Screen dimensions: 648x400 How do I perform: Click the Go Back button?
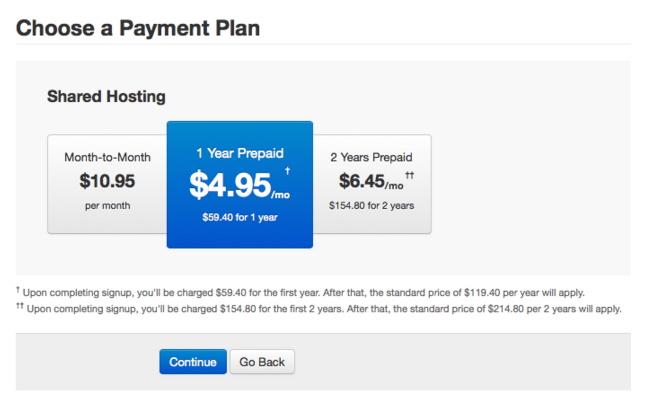point(262,362)
